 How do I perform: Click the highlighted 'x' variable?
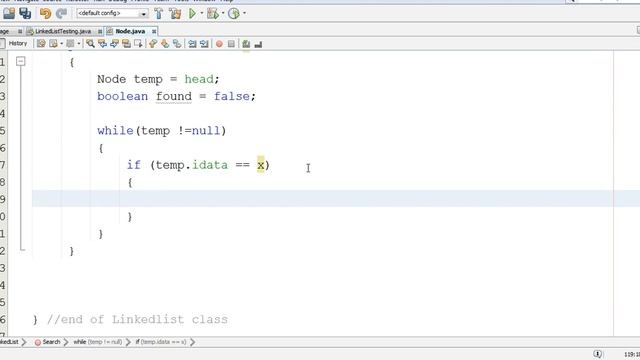(260, 165)
